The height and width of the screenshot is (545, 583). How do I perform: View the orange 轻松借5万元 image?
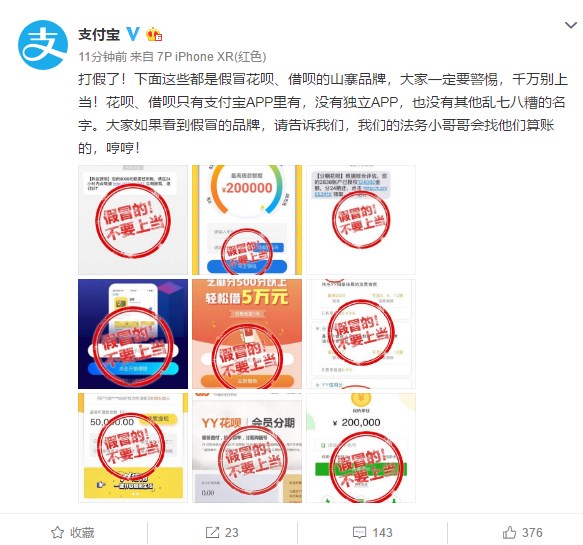point(247,334)
